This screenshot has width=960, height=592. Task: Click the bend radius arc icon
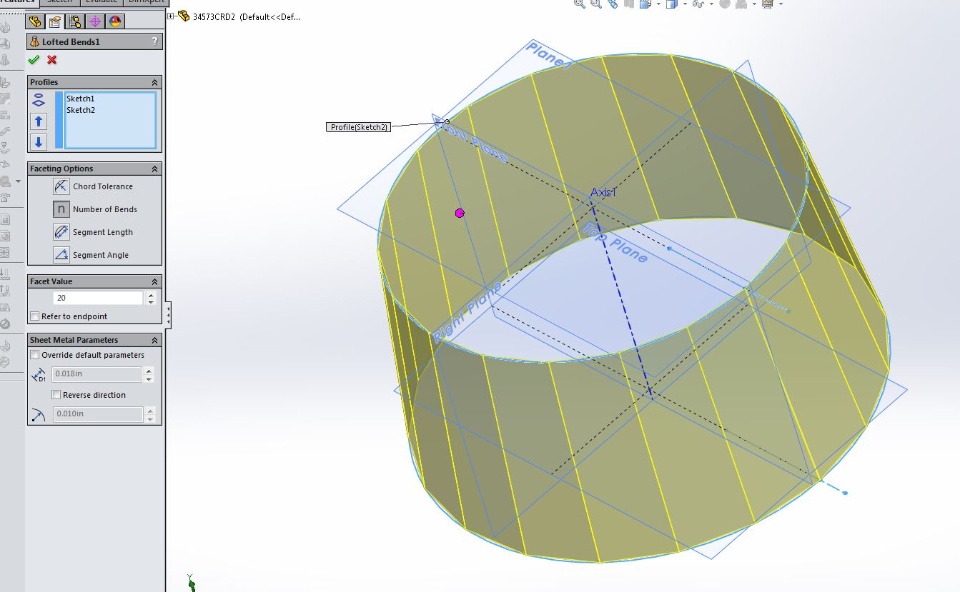[x=39, y=414]
